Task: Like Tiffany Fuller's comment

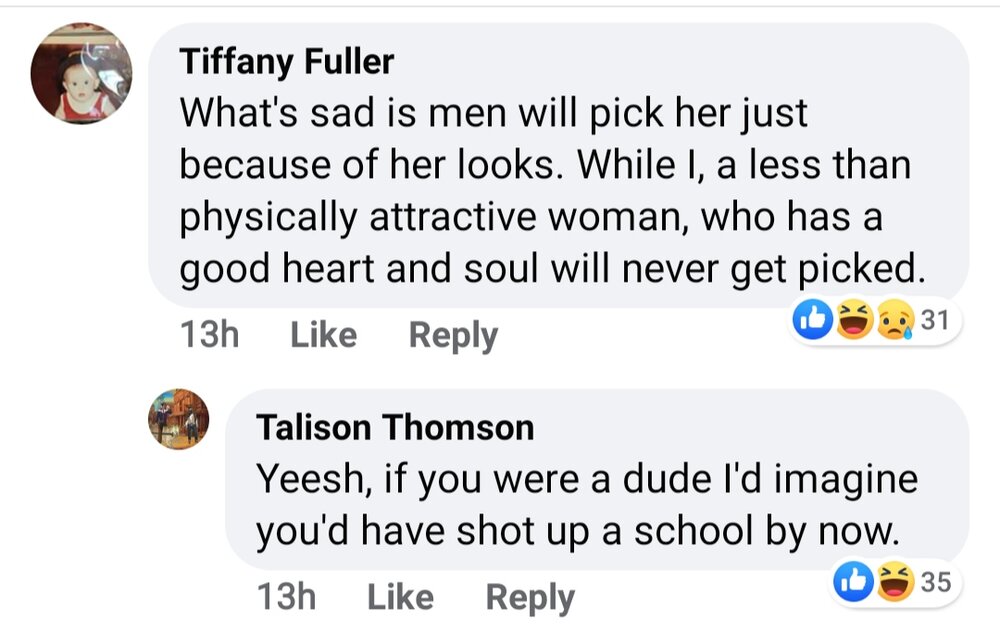Action: 323,334
